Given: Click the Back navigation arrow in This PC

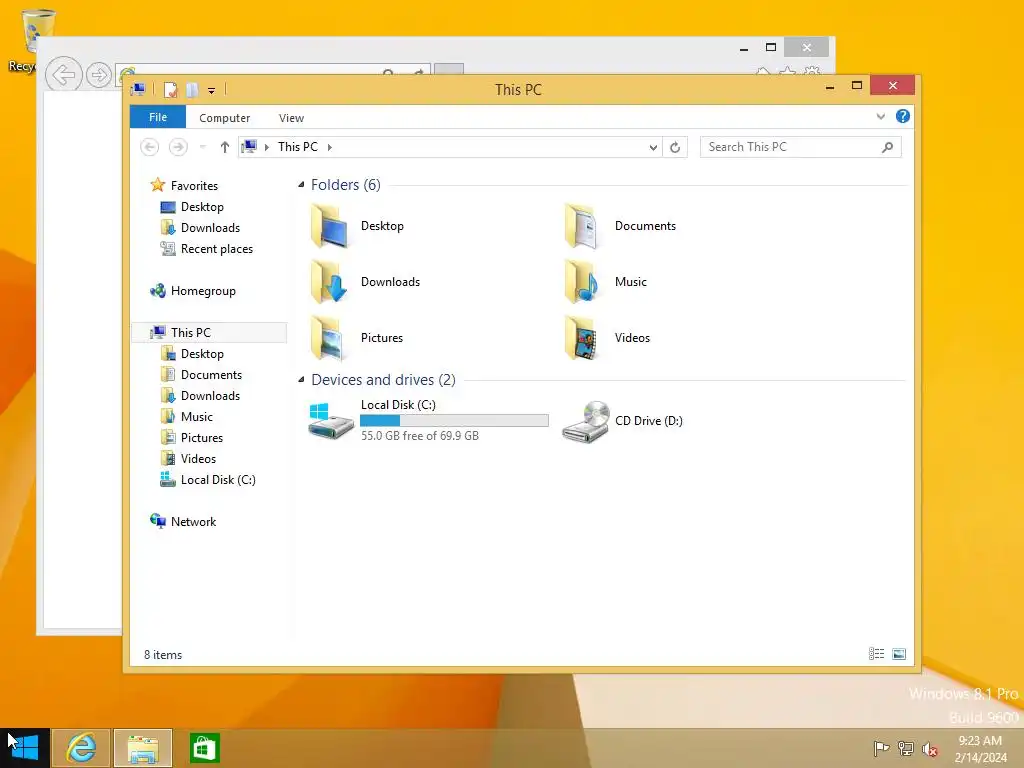Looking at the screenshot, I should point(150,147).
